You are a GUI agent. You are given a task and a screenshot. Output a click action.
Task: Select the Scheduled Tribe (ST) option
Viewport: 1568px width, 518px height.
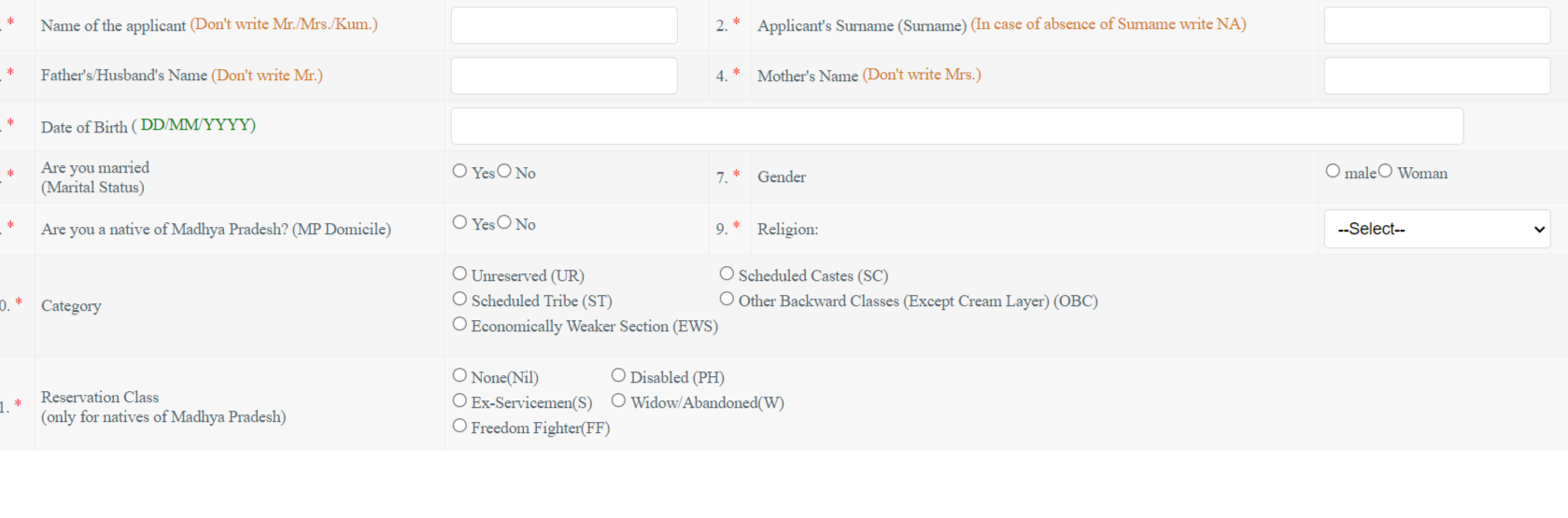coord(459,299)
